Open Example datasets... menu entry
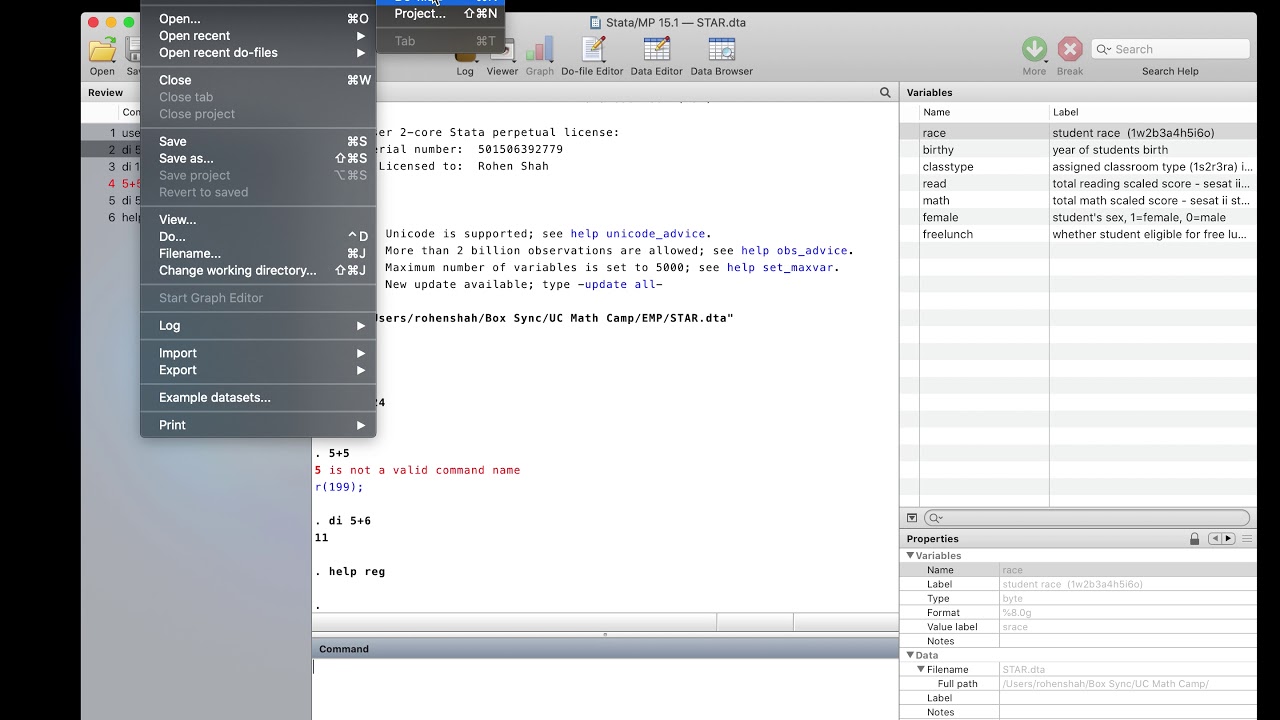Screen dimensions: 1280x720 coord(258,397)
